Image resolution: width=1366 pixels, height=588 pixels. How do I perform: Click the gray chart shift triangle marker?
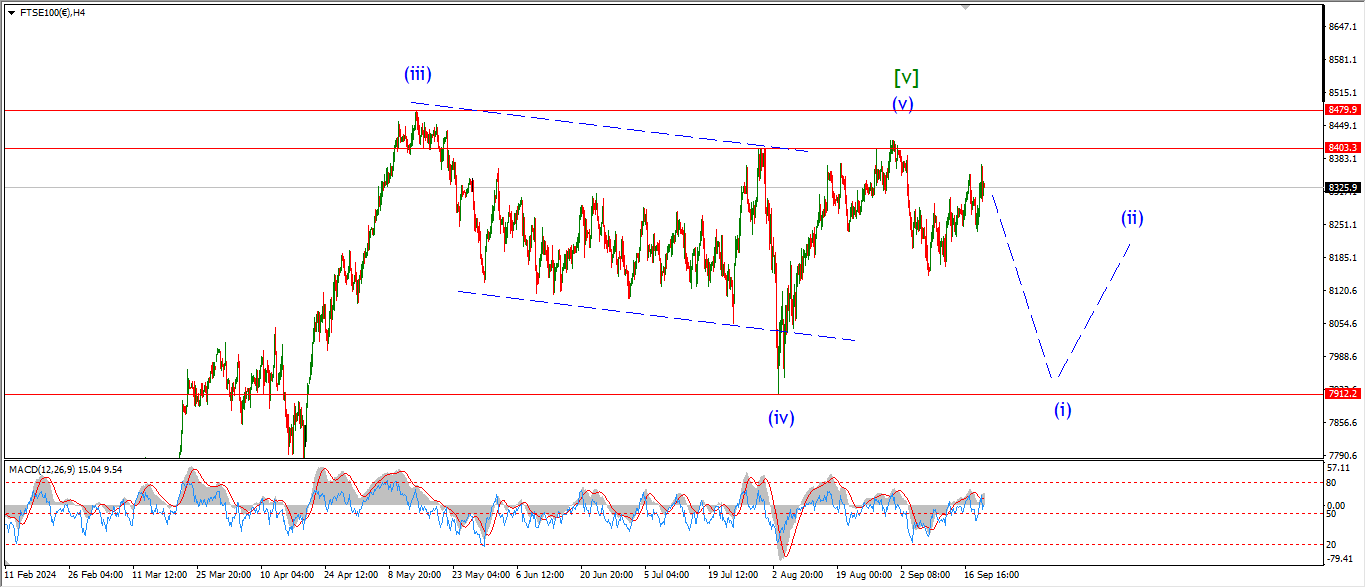click(964, 6)
